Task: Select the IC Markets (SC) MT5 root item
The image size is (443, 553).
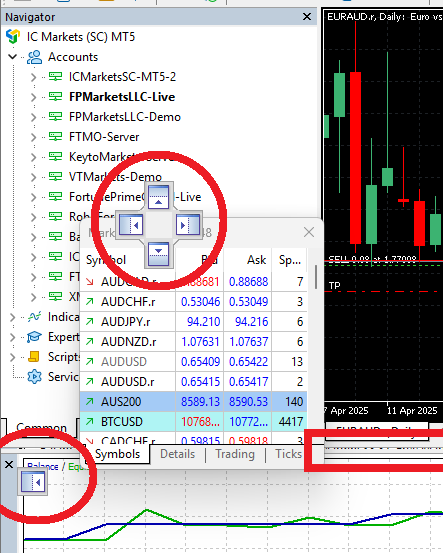Action: point(81,37)
